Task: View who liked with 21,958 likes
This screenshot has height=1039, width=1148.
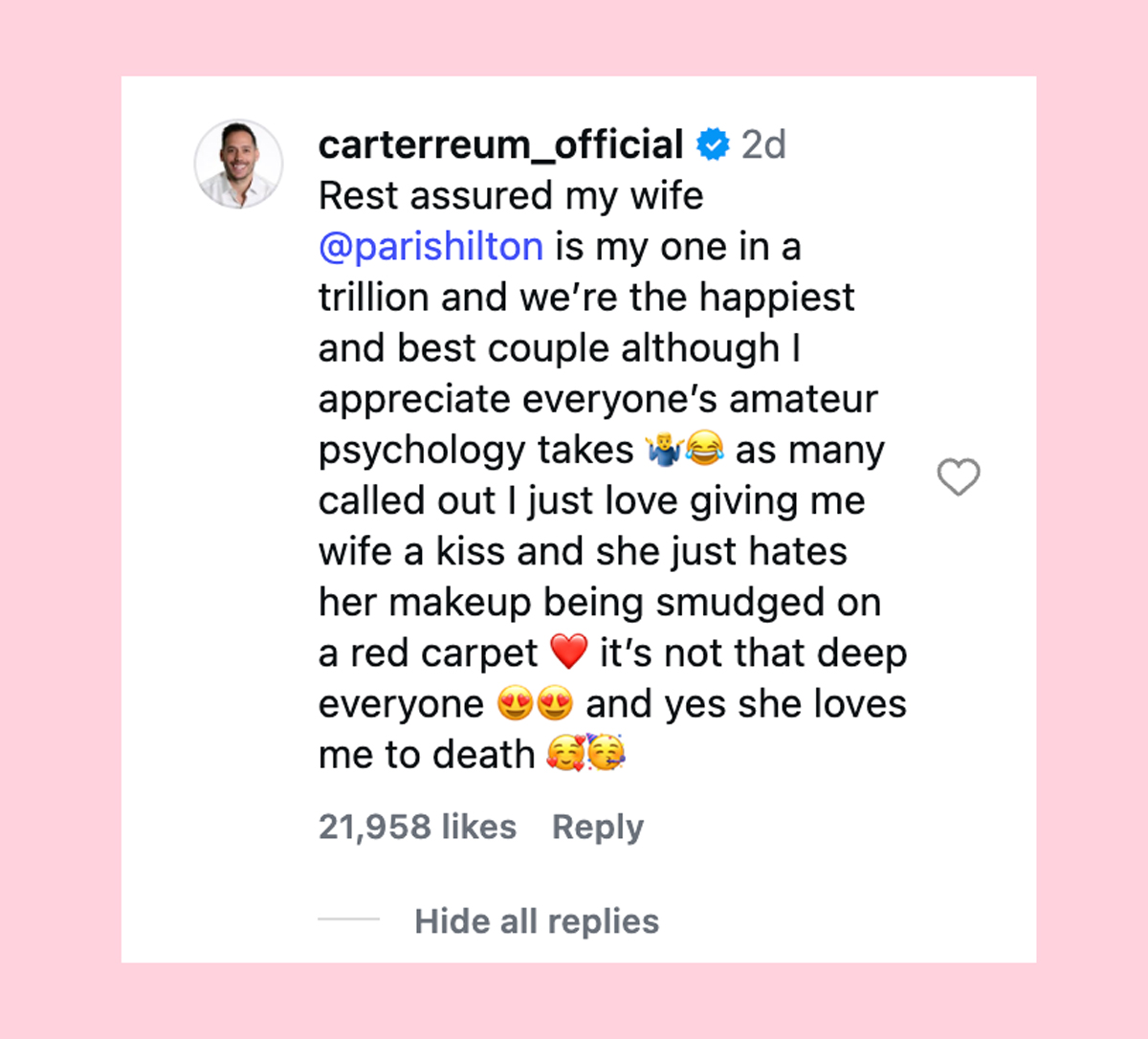Action: tap(418, 827)
